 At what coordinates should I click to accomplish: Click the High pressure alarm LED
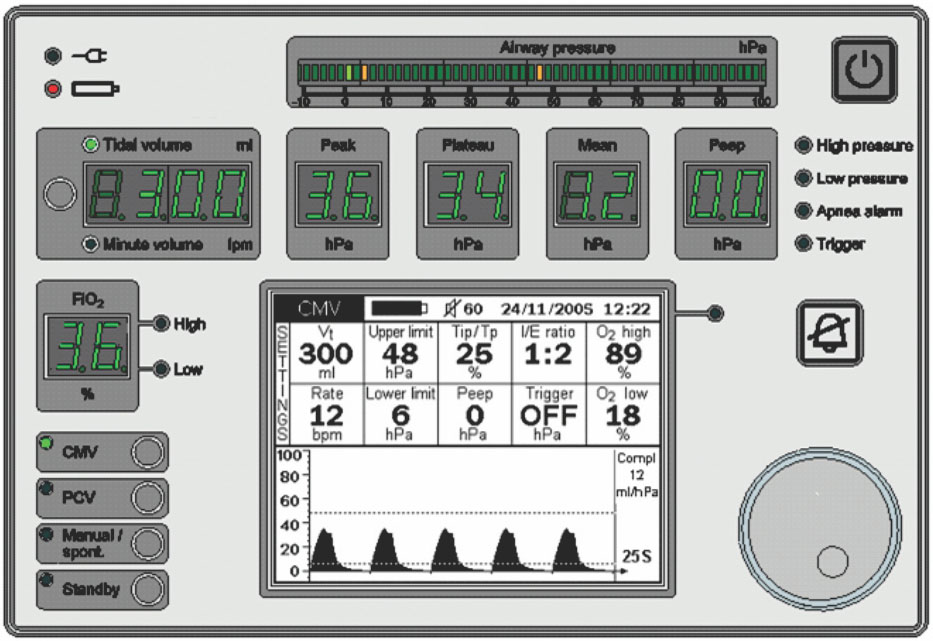click(803, 146)
